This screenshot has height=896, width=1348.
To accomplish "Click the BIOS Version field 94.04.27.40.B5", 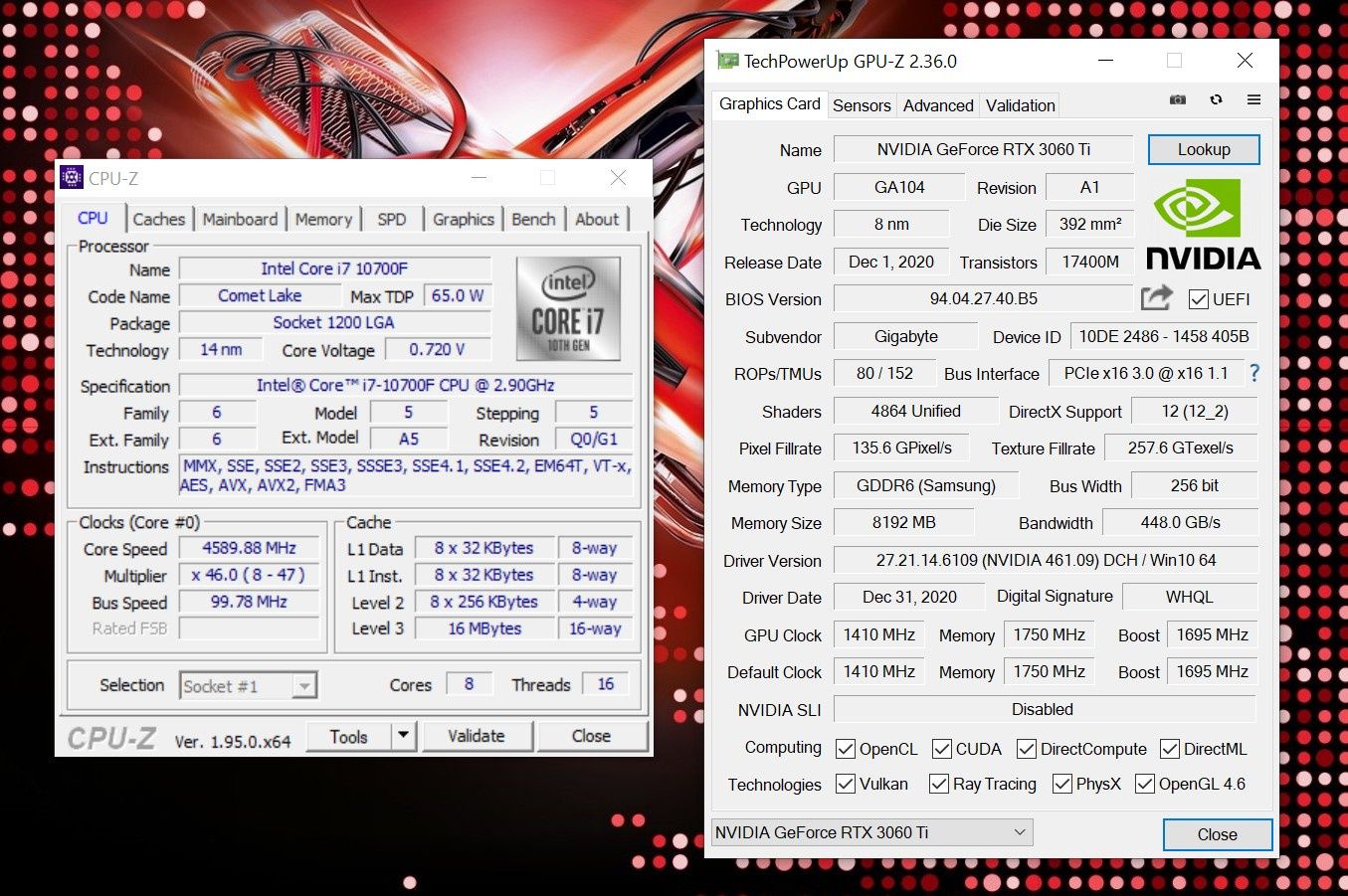I will (983, 298).
